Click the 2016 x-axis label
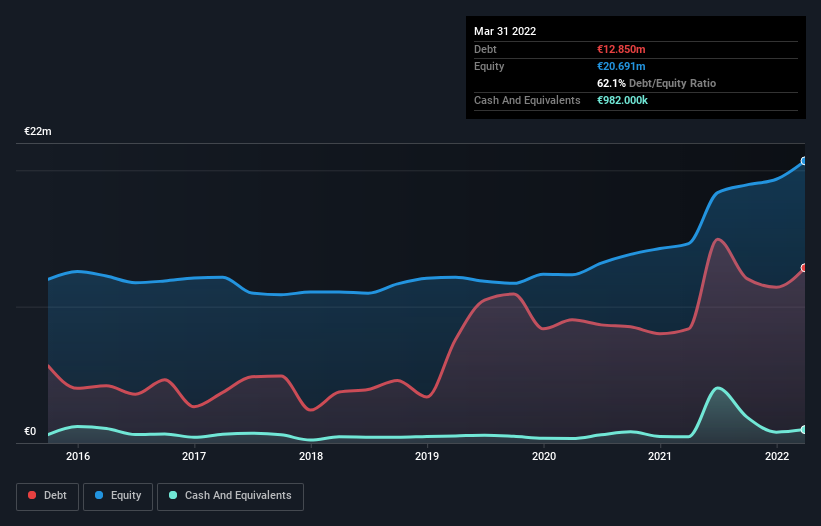The height and width of the screenshot is (526, 821). (78, 456)
